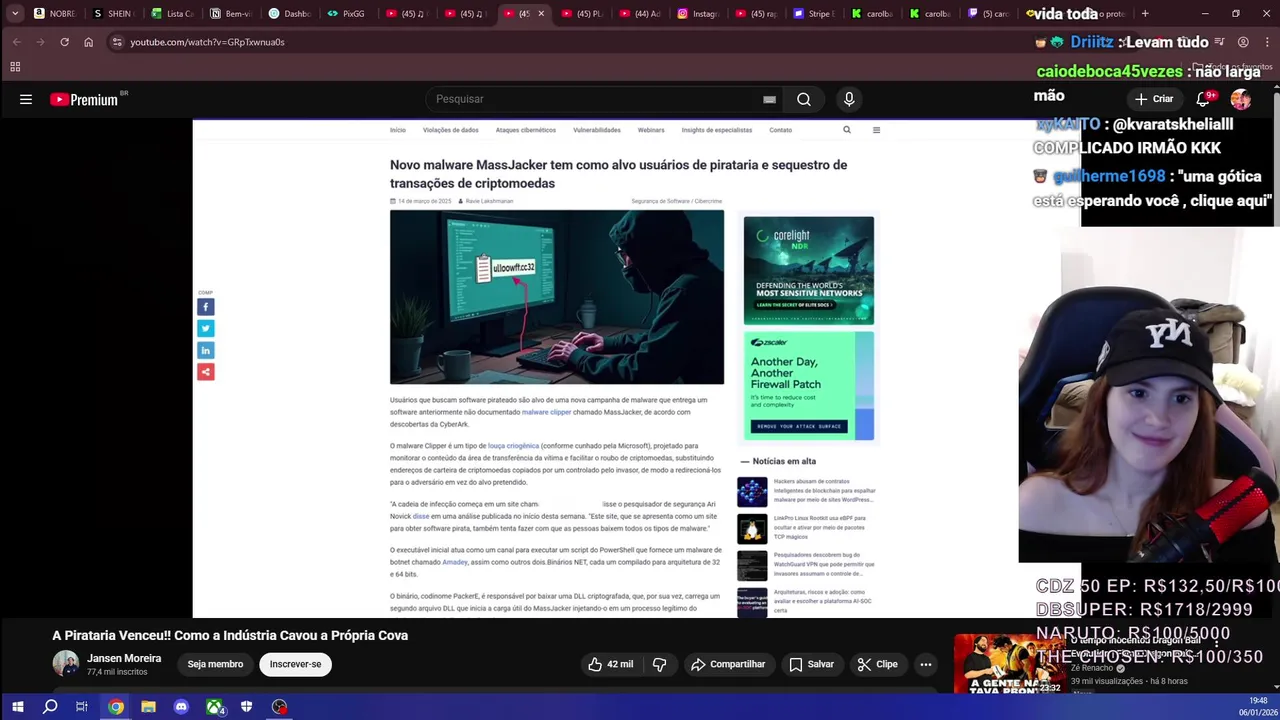Screen dimensions: 1280x720
Task: Open Jansen Moreira channel avatar
Action: (x=66, y=664)
